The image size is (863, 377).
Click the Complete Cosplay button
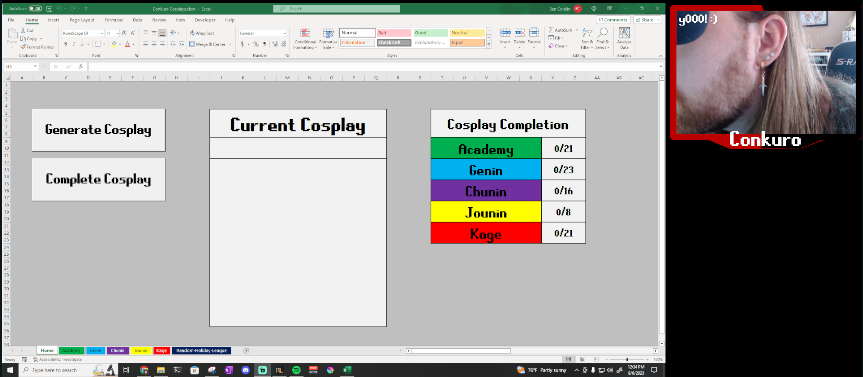[x=99, y=179]
